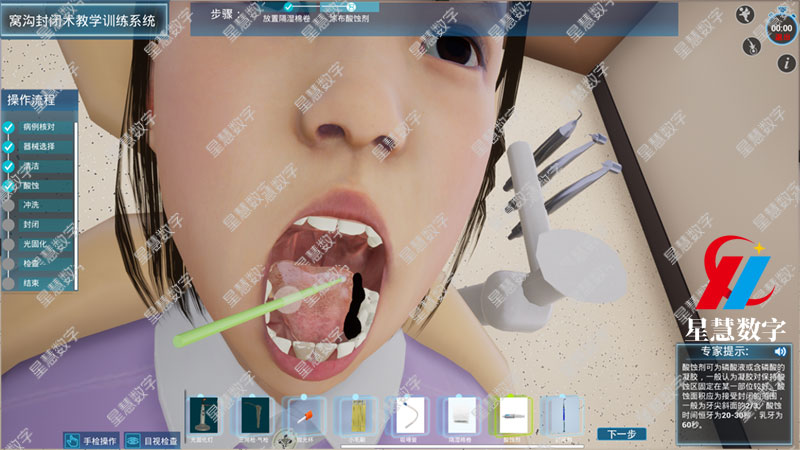Switch to 手柄操作 handle operation mode
The image size is (800, 450).
[92, 440]
